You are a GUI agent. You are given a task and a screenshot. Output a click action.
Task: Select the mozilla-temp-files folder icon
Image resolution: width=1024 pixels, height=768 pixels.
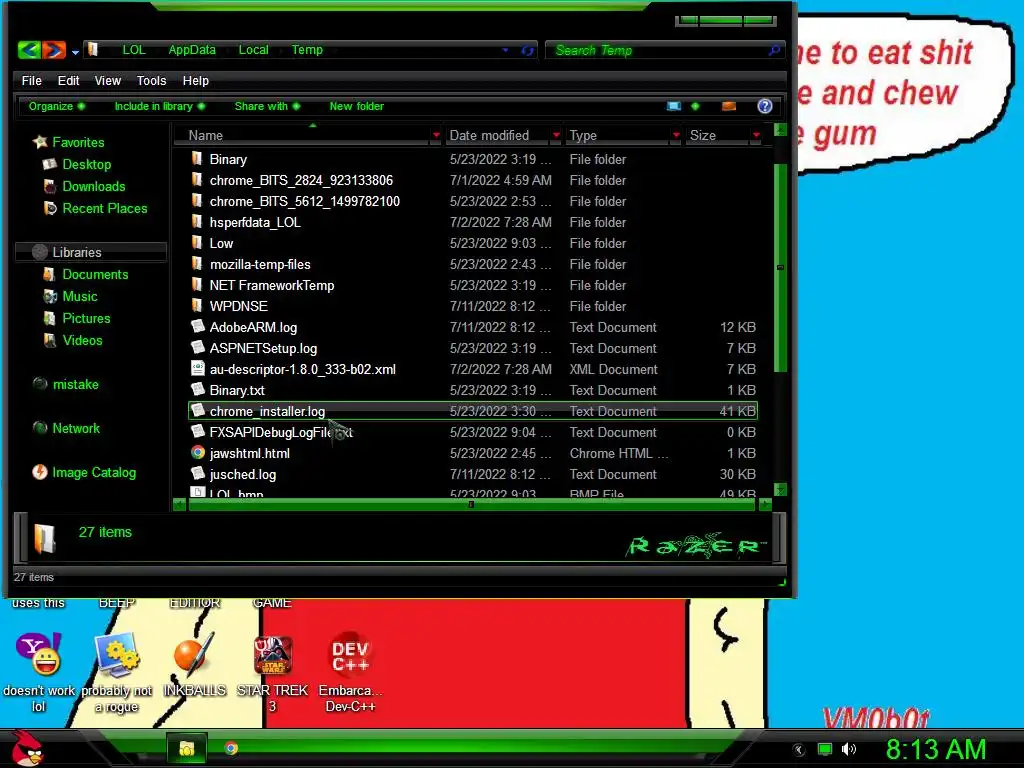pos(197,263)
